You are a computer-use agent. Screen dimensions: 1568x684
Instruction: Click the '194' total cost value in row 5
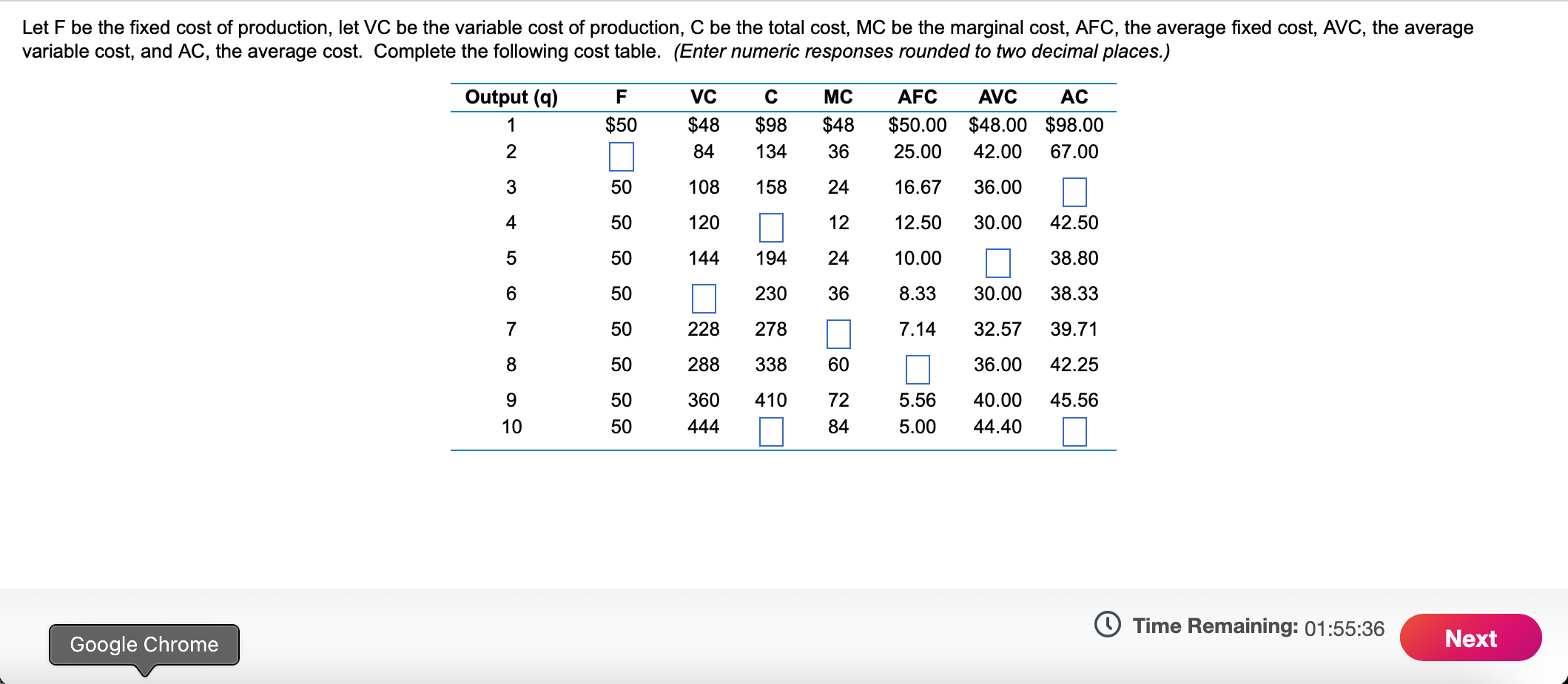click(x=771, y=258)
